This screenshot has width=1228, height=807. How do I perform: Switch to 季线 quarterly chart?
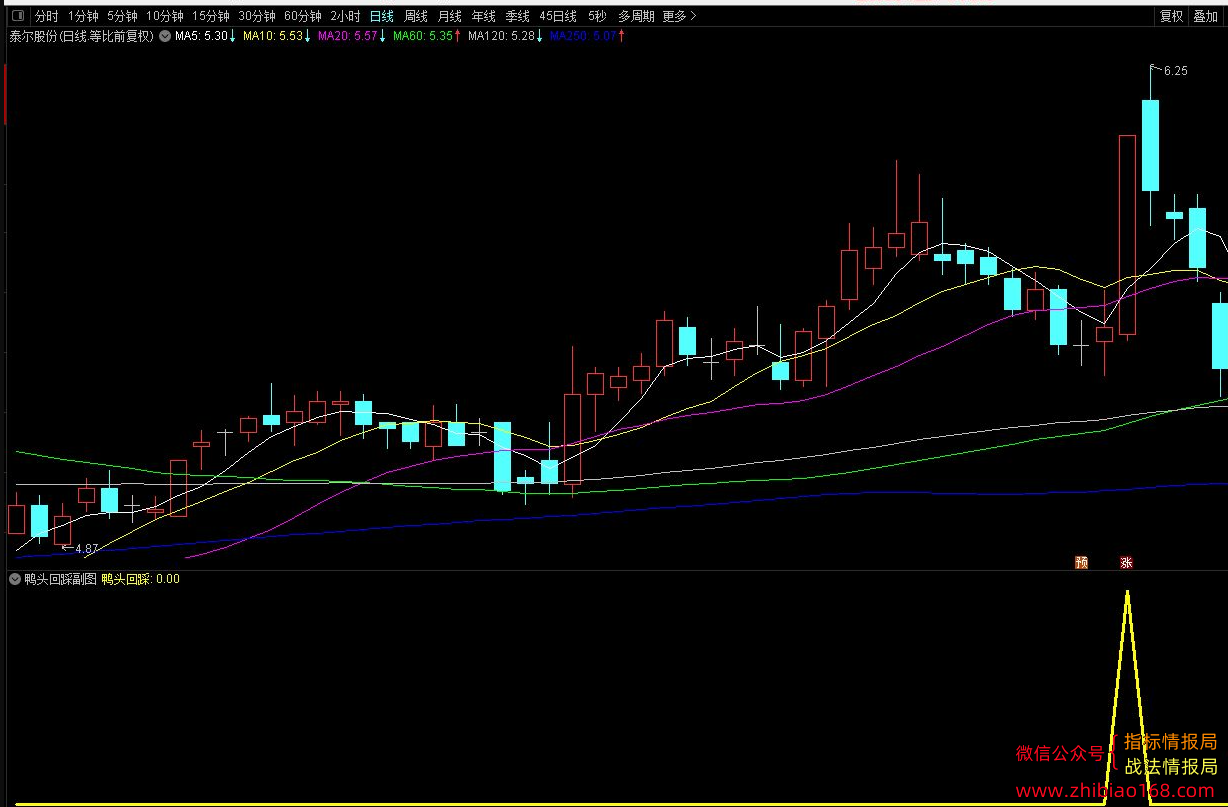pyautogui.click(x=518, y=16)
